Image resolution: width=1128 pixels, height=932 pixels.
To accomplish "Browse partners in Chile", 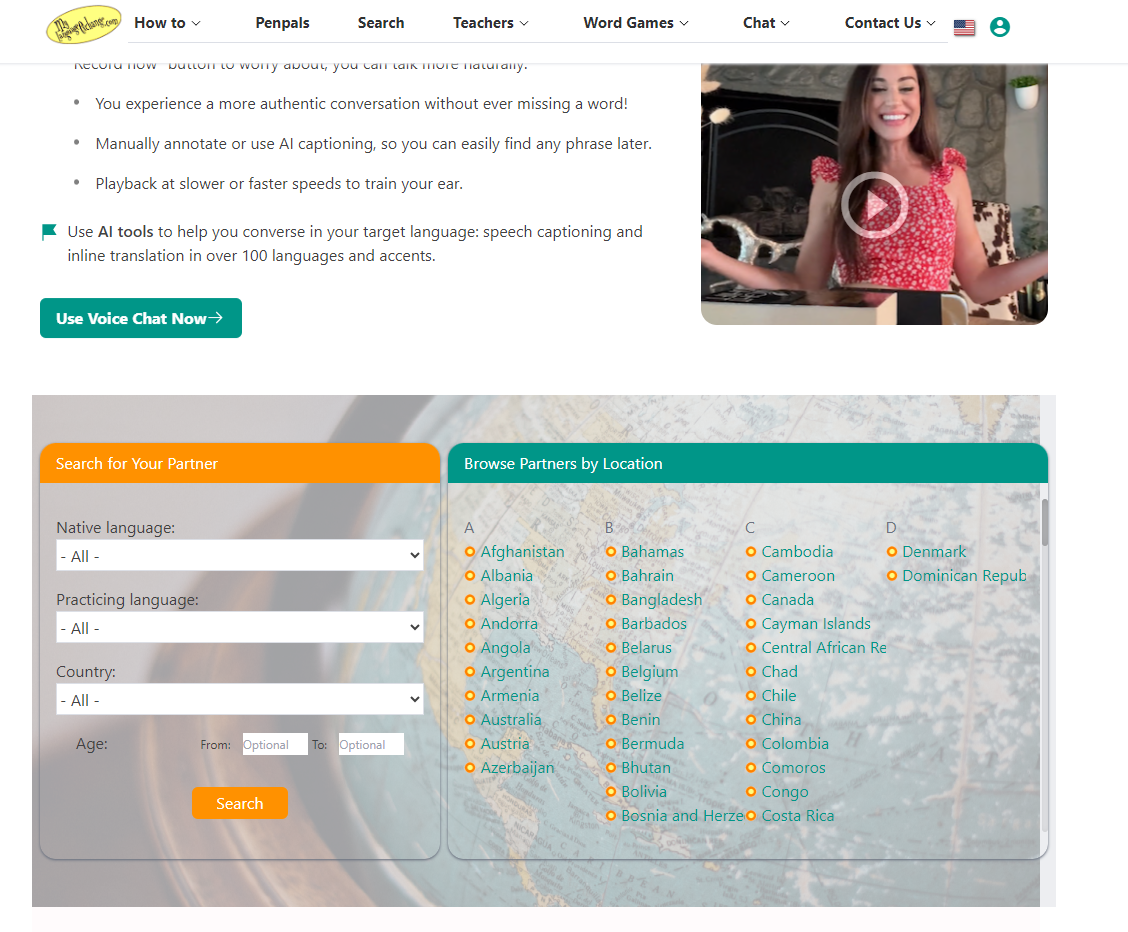I will point(779,695).
